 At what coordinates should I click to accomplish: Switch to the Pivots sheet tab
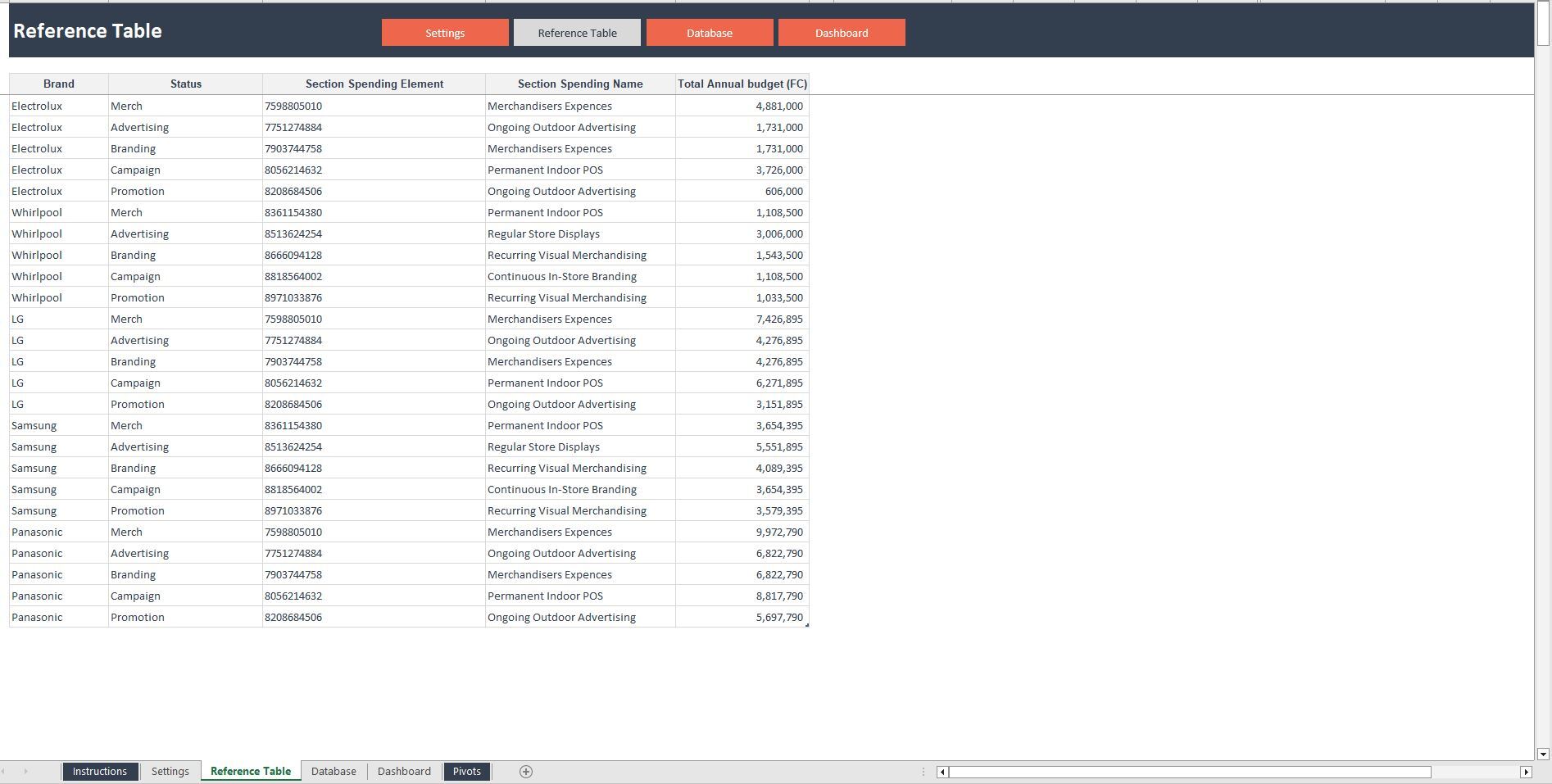click(x=466, y=771)
